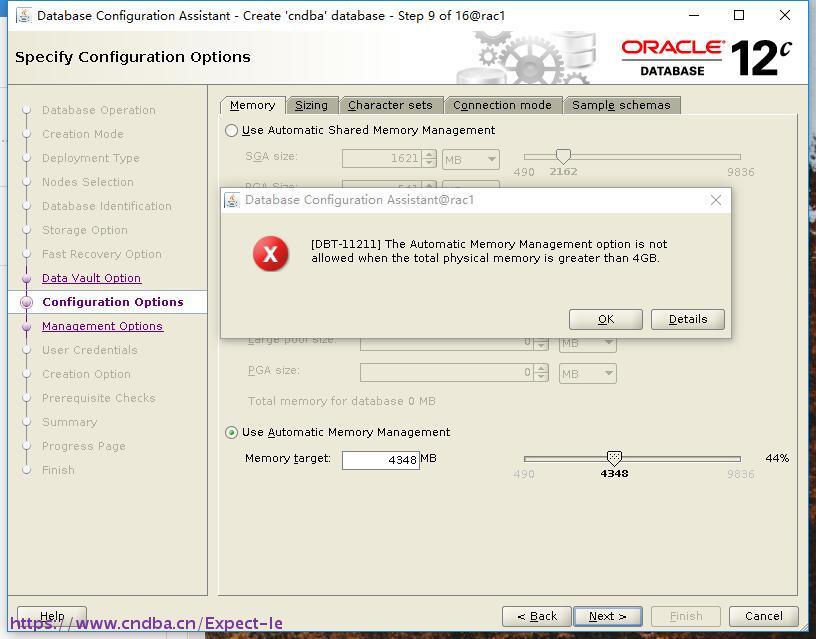The height and width of the screenshot is (639, 816).
Task: Click the SGA size value field
Action: pos(381,159)
